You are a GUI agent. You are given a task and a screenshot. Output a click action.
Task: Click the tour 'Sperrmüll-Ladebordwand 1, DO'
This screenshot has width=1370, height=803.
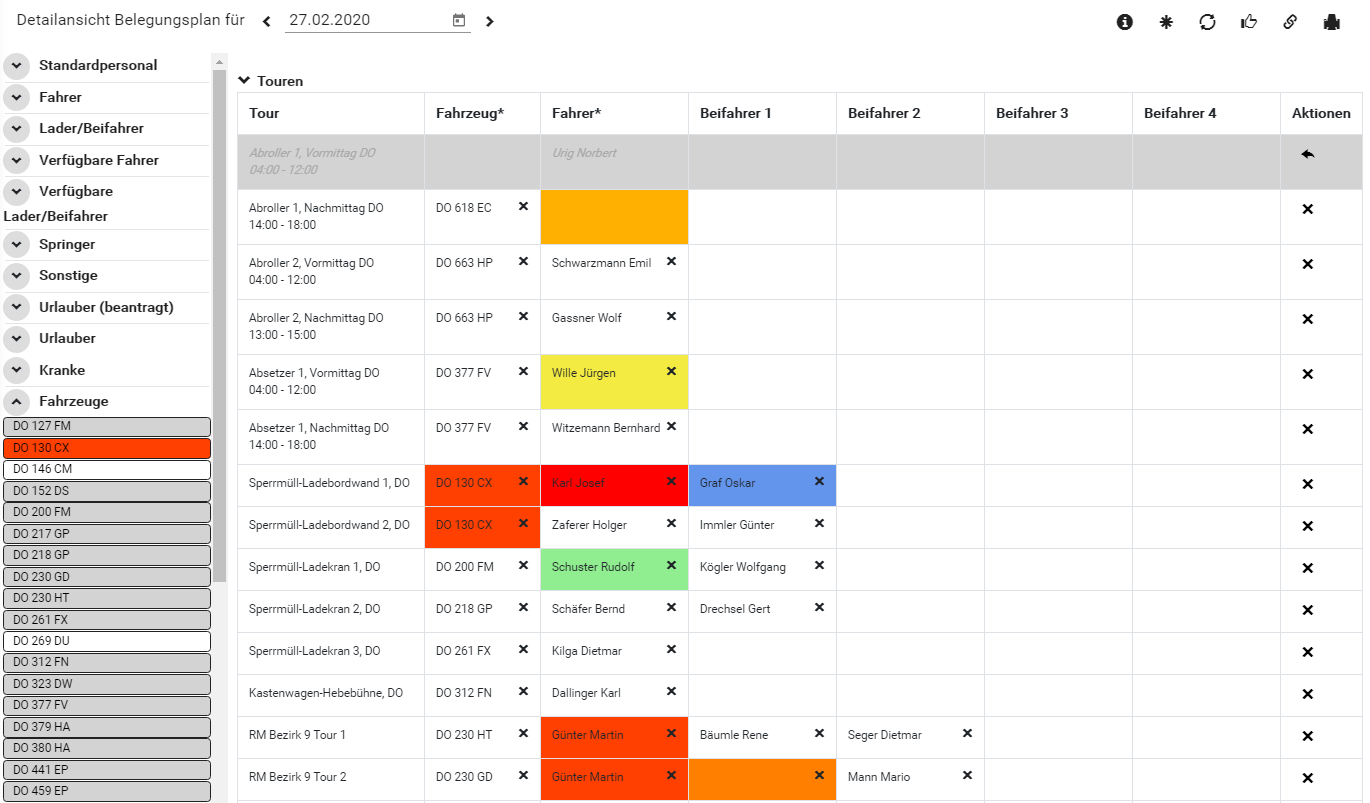(329, 483)
